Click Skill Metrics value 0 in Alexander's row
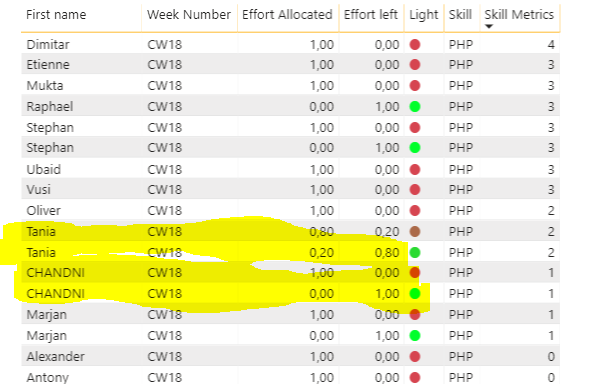Screen dimensions: 598x384 551,357
